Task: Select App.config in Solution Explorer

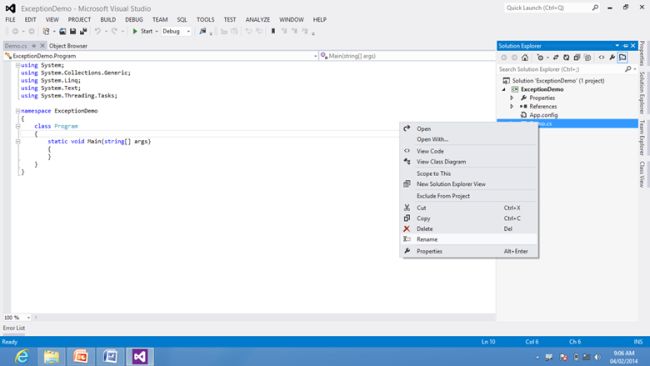Action: point(543,115)
